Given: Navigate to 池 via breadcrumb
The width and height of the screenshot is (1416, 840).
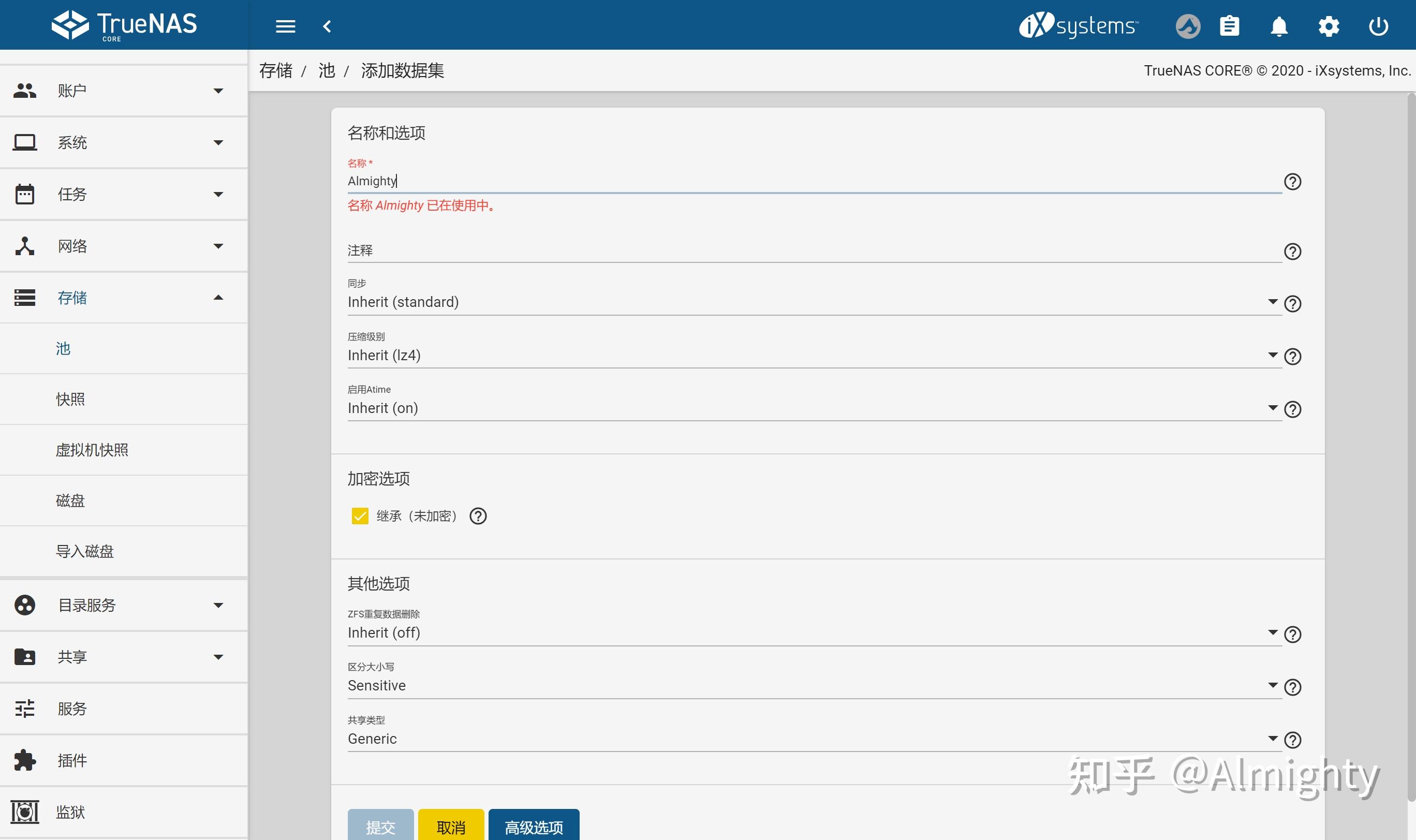Looking at the screenshot, I should pyautogui.click(x=327, y=70).
